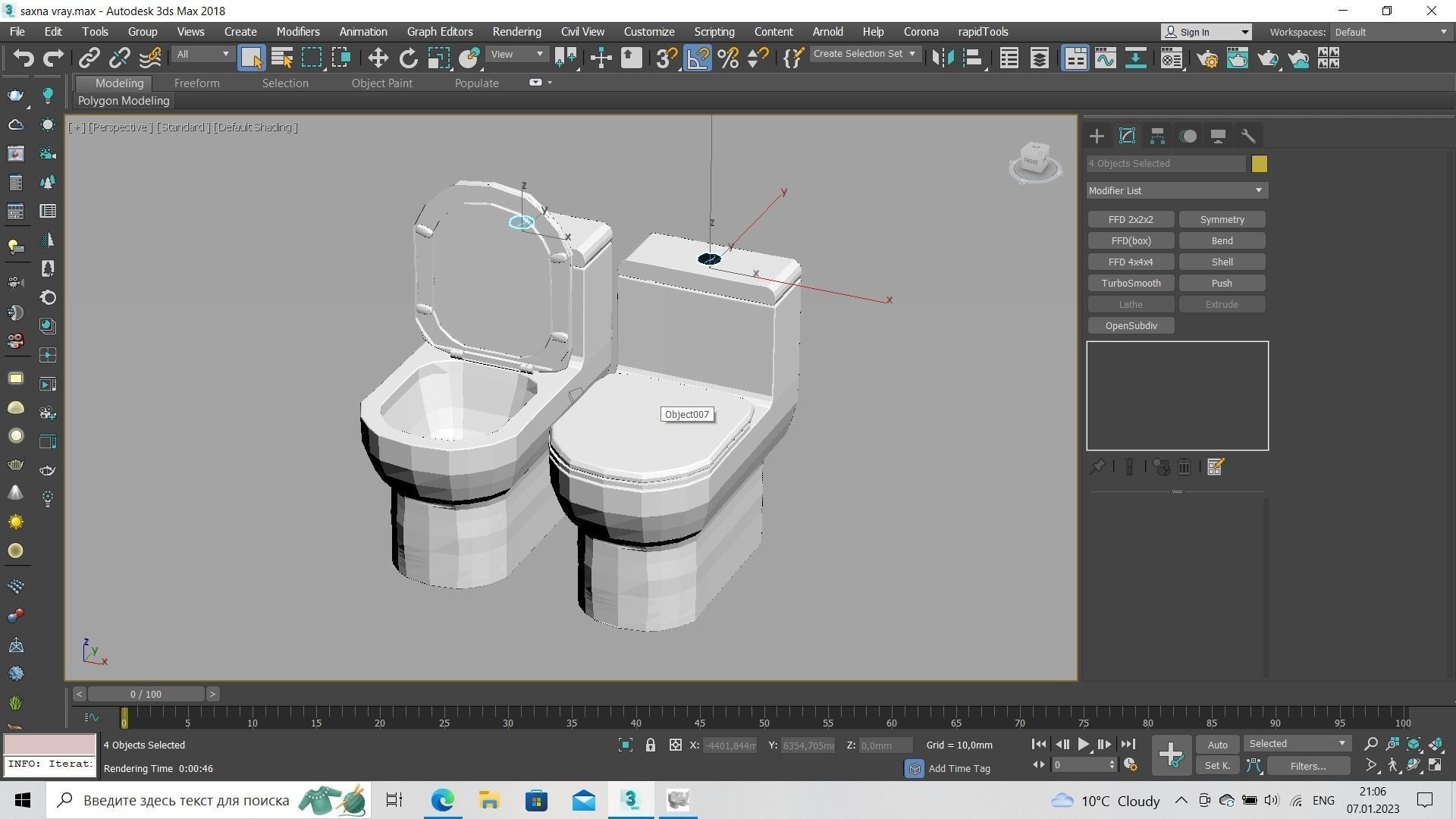Toggle 3D Snaps on
This screenshot has height=819, width=1456.
pyautogui.click(x=666, y=58)
